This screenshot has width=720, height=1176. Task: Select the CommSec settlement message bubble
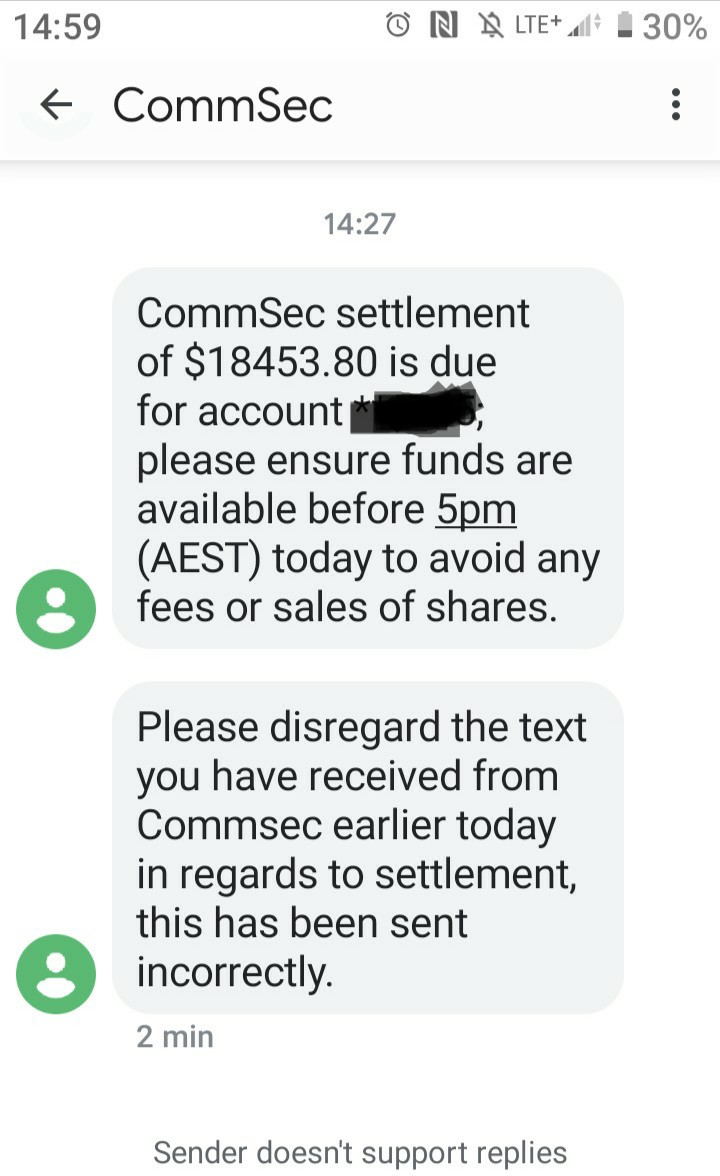click(367, 458)
